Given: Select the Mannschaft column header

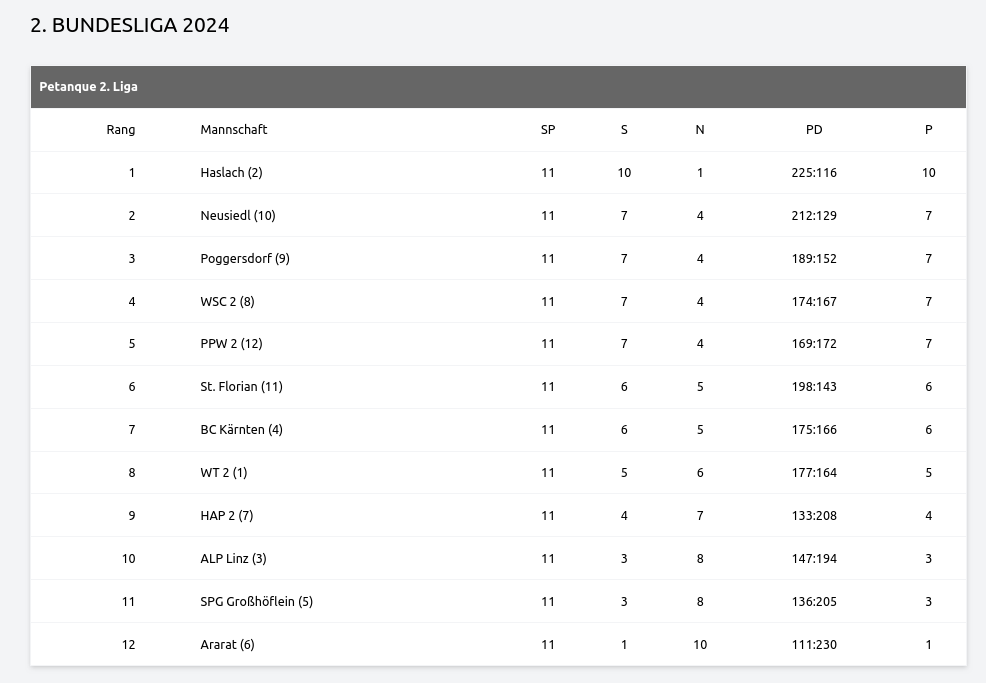Looking at the screenshot, I should tap(234, 129).
